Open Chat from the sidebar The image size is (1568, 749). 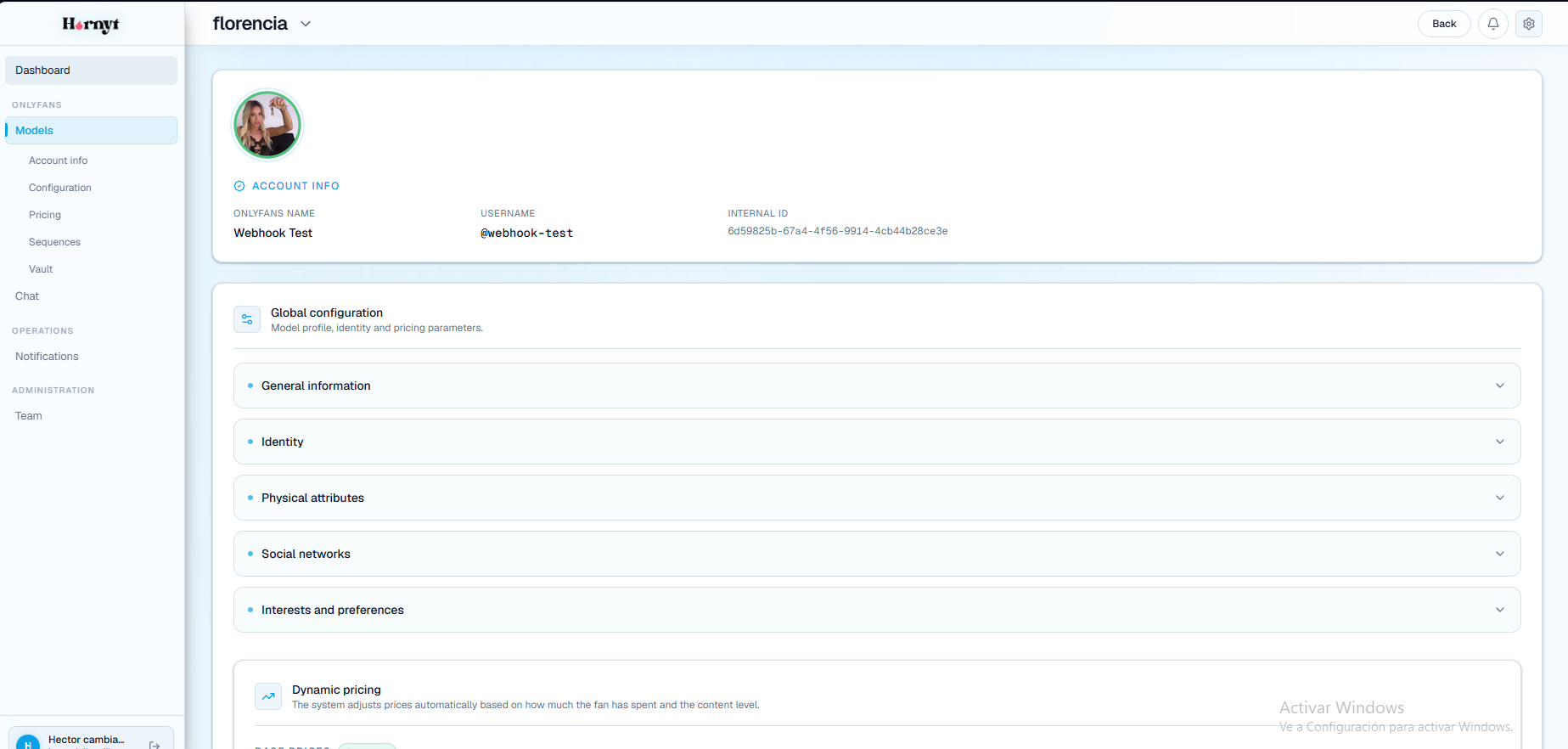click(x=27, y=296)
